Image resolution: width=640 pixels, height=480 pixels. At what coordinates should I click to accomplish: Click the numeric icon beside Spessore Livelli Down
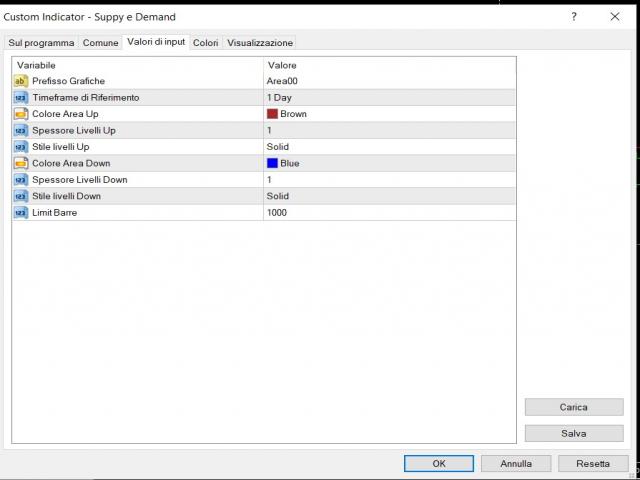coord(21,180)
